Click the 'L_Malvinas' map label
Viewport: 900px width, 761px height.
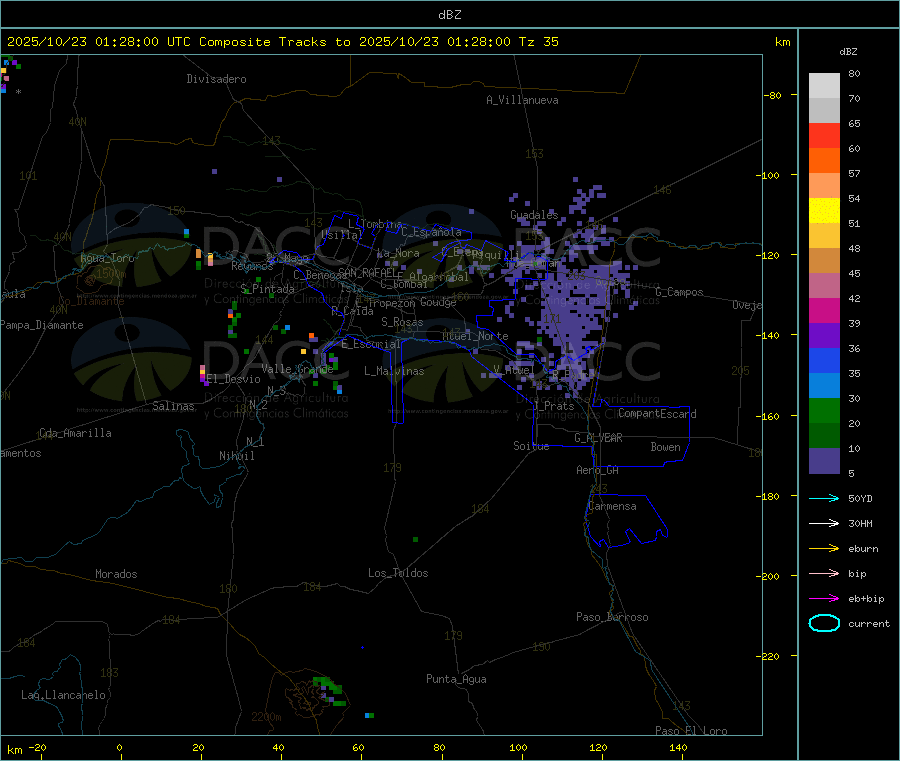(x=394, y=371)
